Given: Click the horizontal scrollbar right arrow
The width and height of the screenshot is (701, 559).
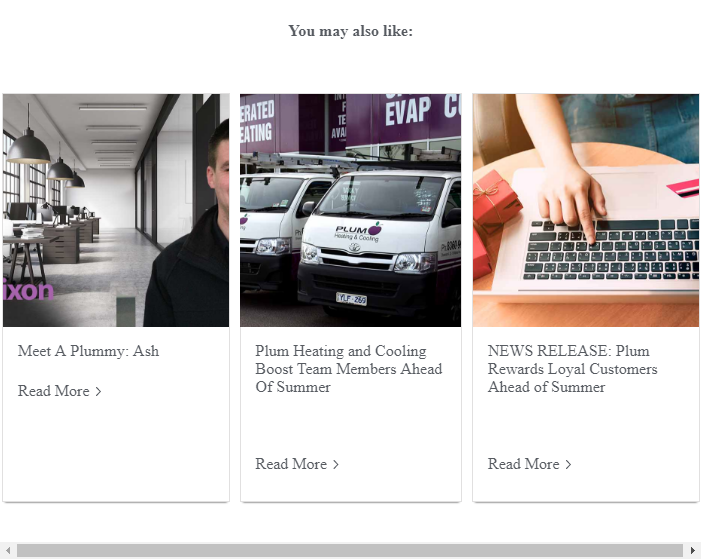Looking at the screenshot, I should pos(693,551).
